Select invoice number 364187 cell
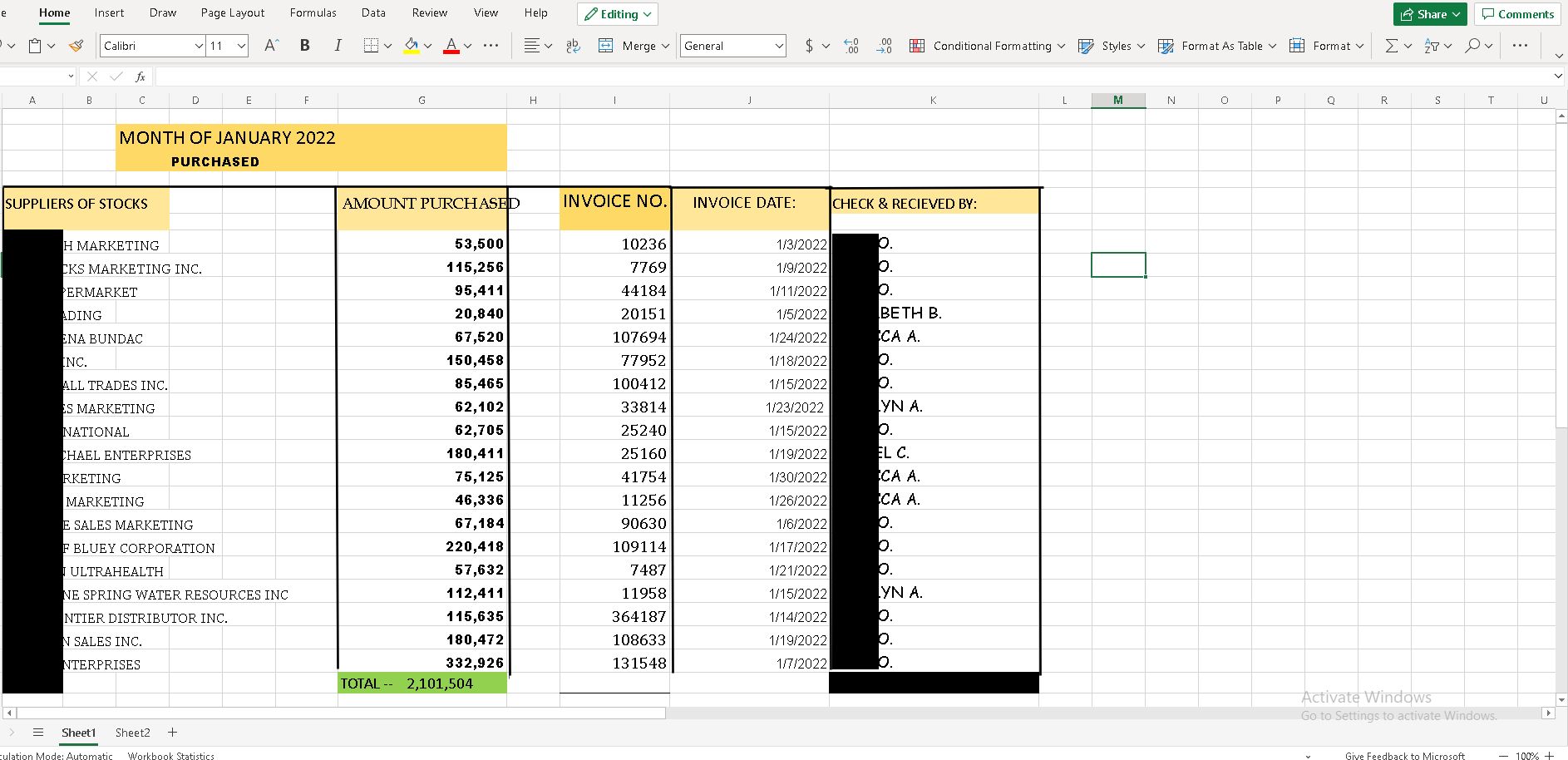 (x=614, y=617)
